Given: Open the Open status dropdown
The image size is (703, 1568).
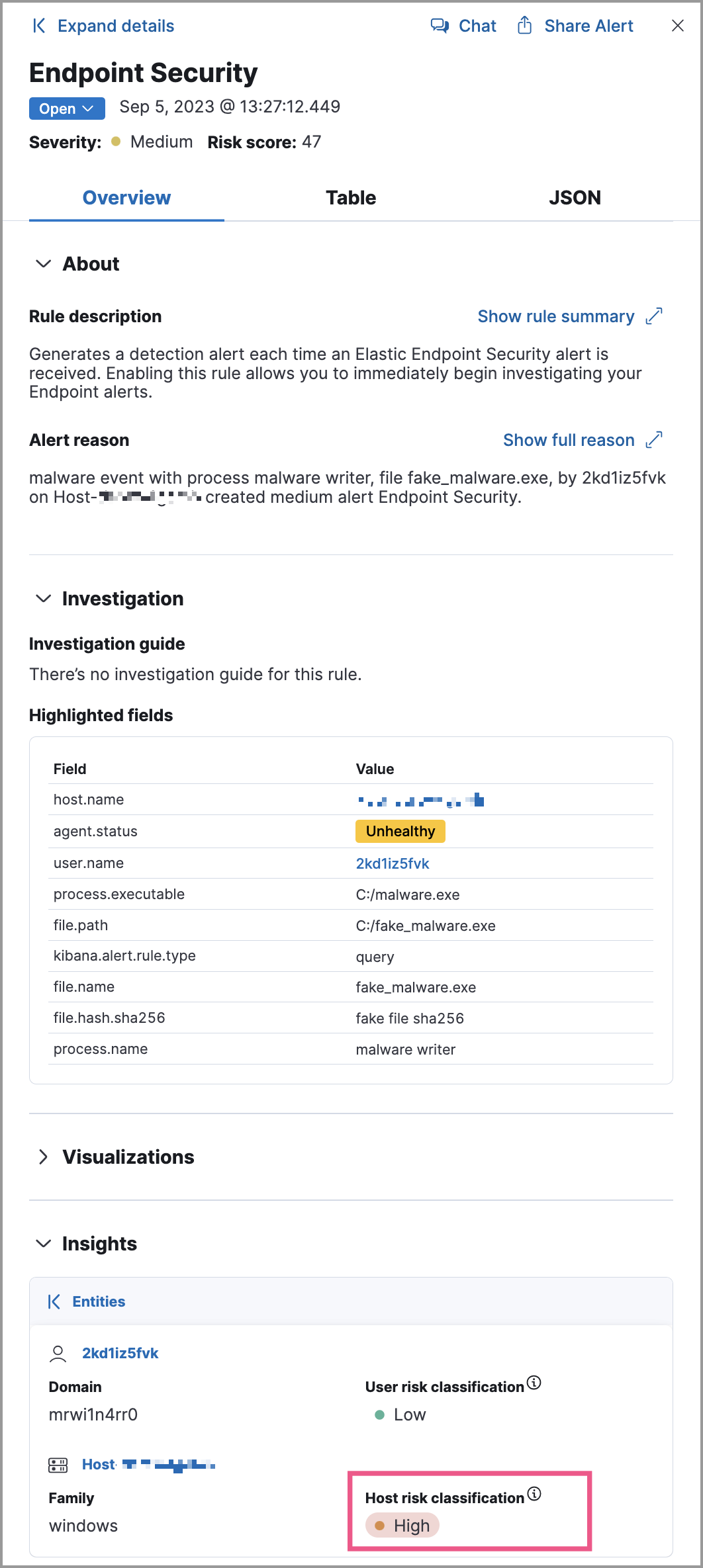Looking at the screenshot, I should pos(66,108).
